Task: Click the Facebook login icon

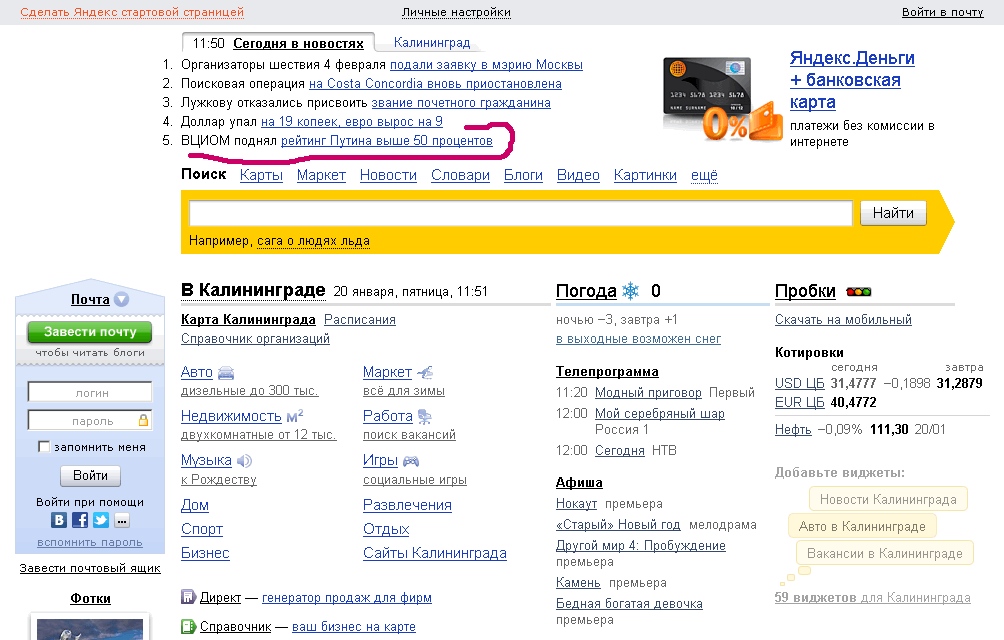Action: click(x=80, y=520)
